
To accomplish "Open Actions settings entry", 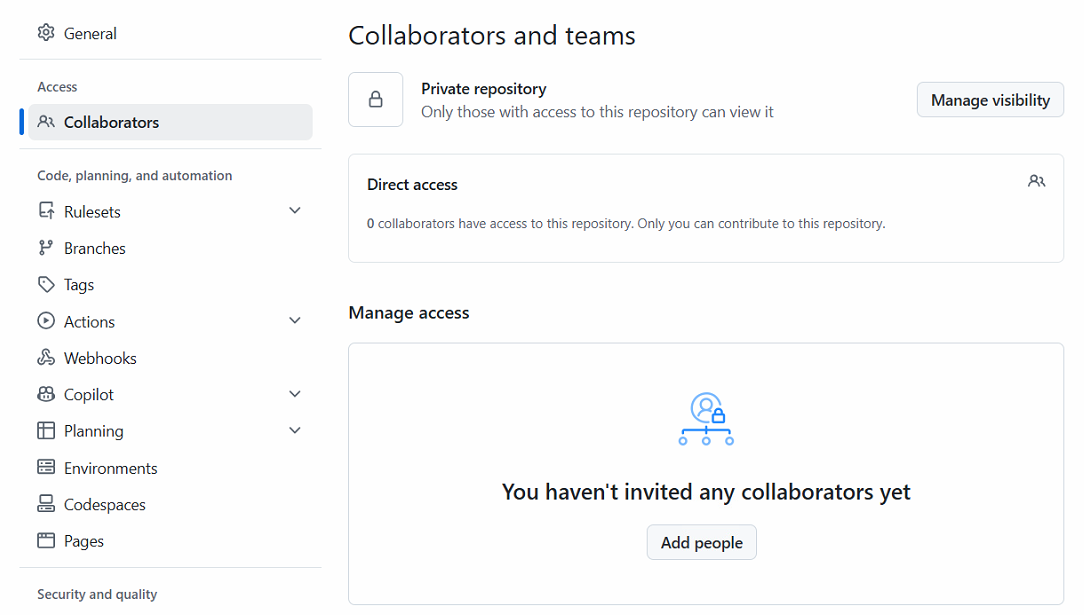I will click(170, 321).
